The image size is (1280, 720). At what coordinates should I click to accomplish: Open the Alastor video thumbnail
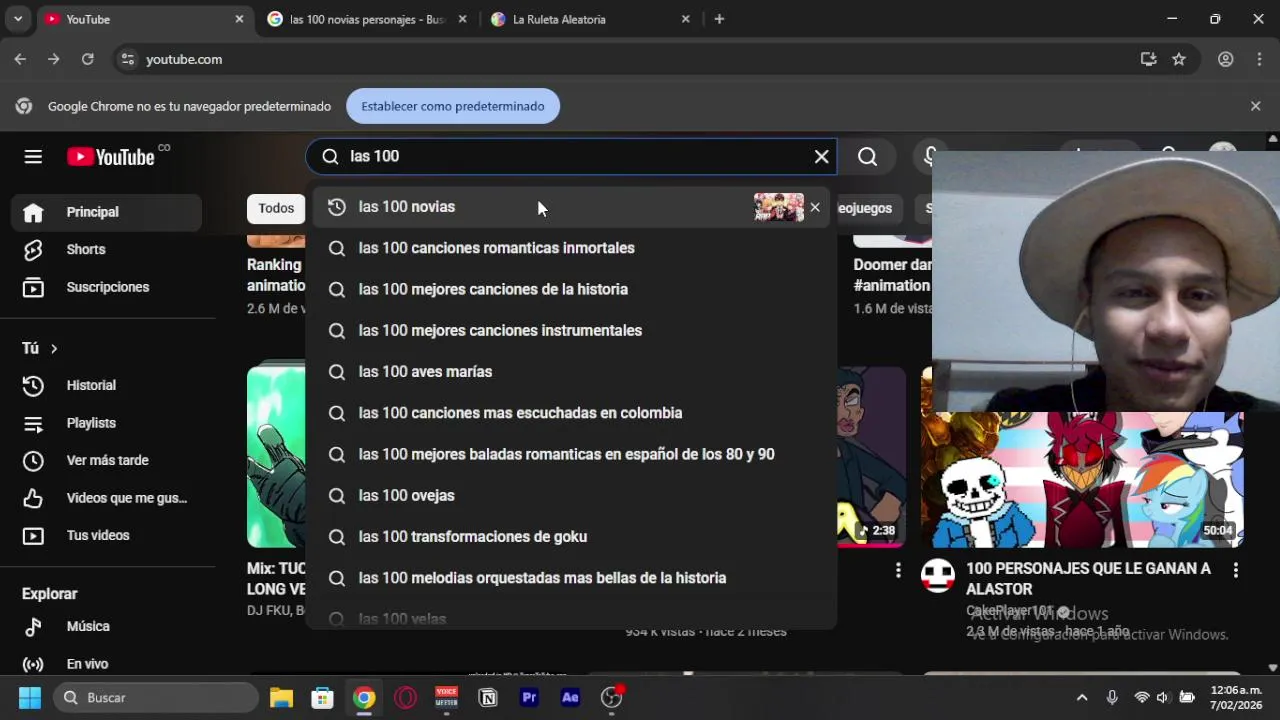pyautogui.click(x=1082, y=480)
